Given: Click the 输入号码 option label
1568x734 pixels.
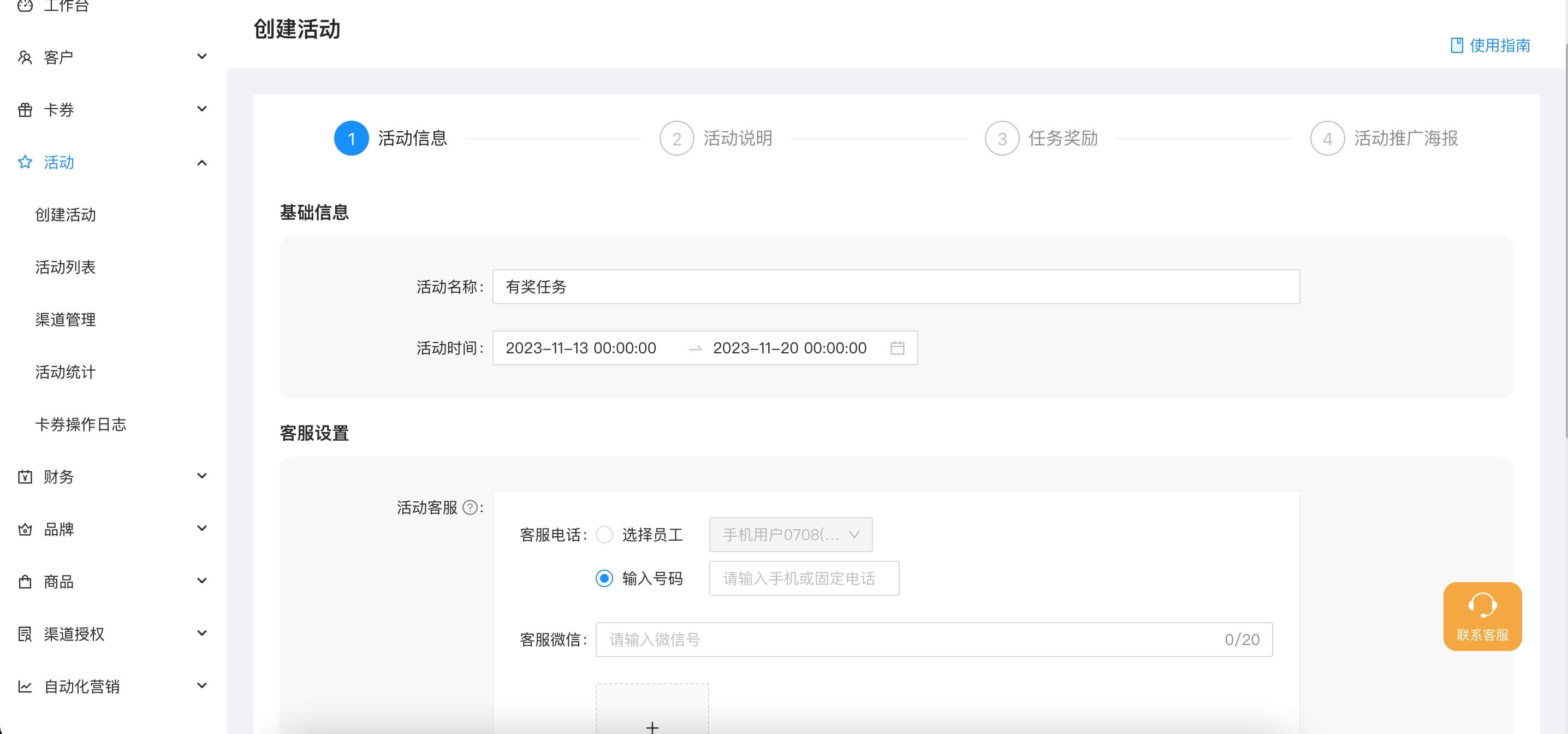Looking at the screenshot, I should pyautogui.click(x=652, y=578).
